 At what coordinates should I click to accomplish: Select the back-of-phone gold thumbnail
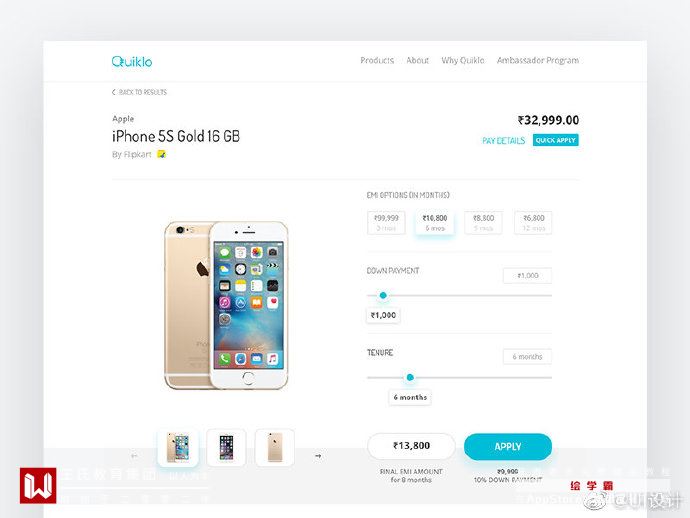(x=275, y=447)
